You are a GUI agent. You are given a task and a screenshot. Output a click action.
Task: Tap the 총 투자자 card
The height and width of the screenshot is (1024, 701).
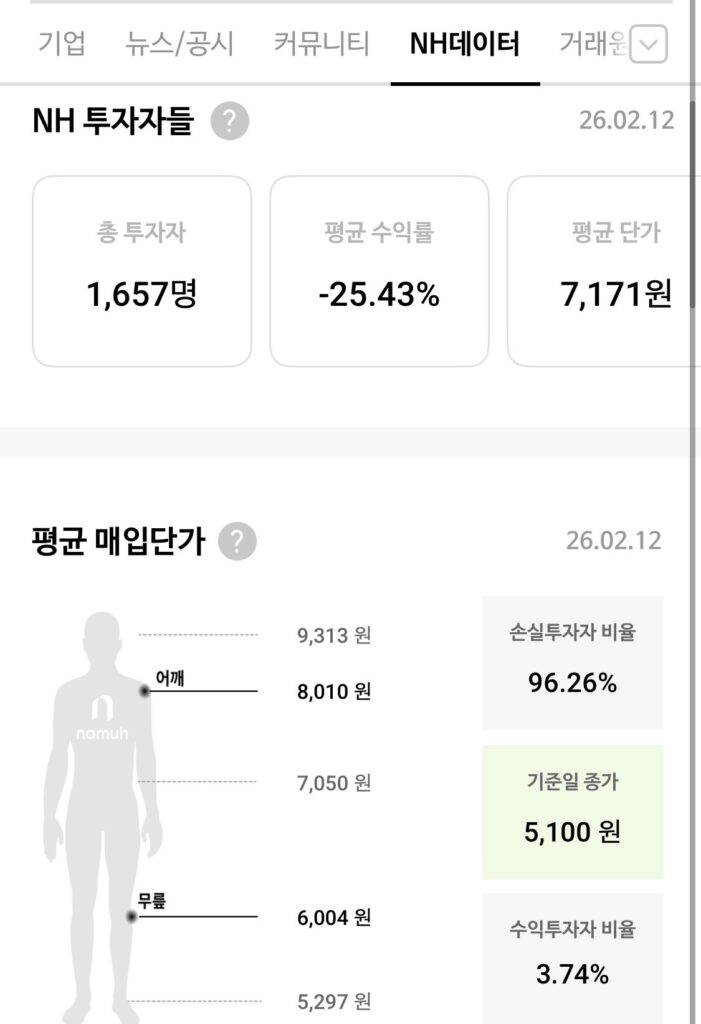click(142, 271)
